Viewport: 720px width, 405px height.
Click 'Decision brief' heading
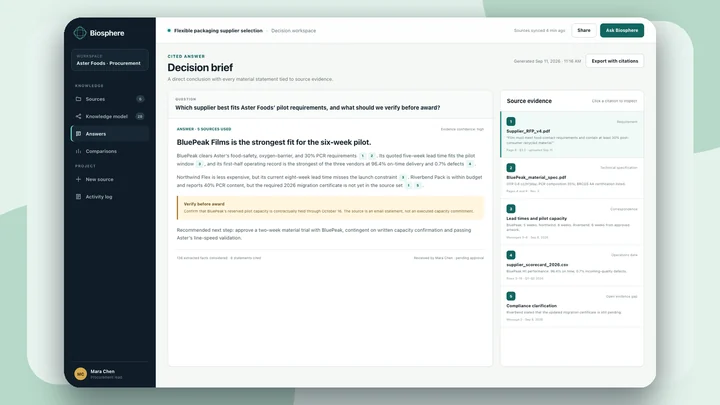point(200,68)
